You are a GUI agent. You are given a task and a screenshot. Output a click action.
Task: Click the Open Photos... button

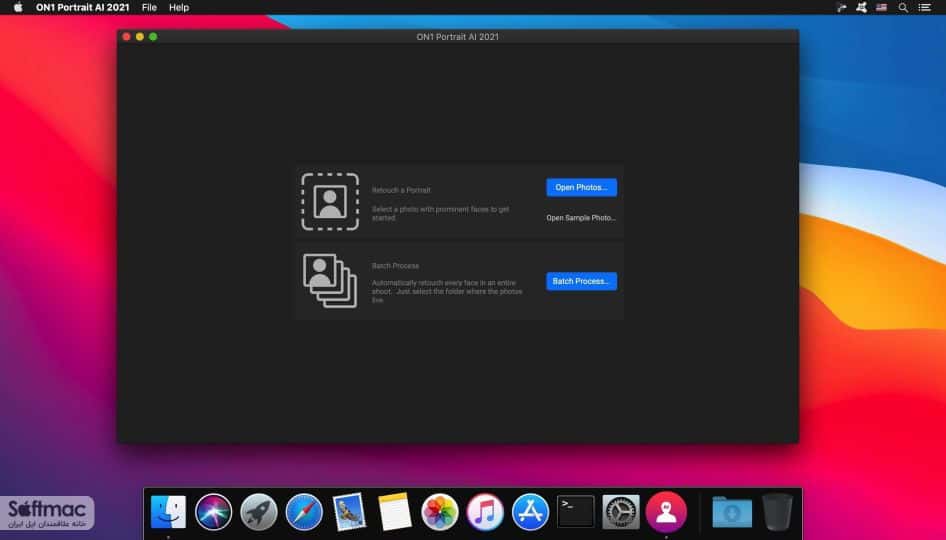point(582,187)
